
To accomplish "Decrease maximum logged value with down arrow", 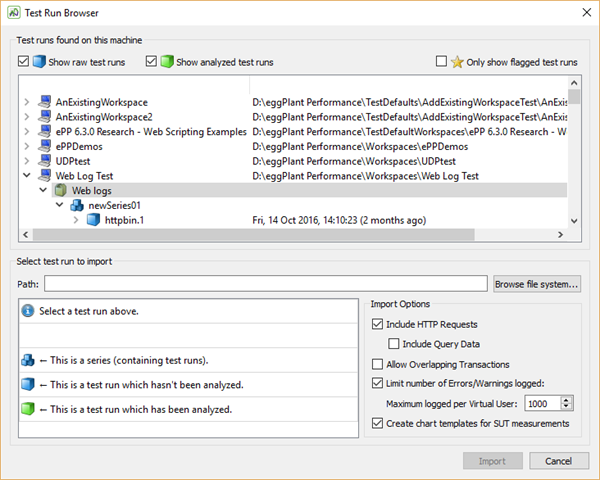I will 566,407.
